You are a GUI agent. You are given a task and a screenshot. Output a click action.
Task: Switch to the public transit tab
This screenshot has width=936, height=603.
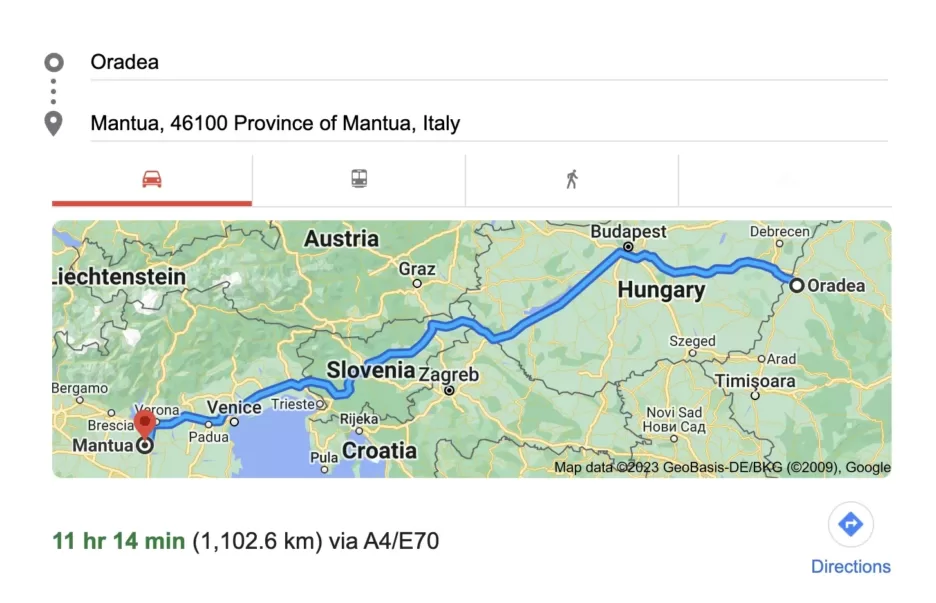[x=359, y=180]
